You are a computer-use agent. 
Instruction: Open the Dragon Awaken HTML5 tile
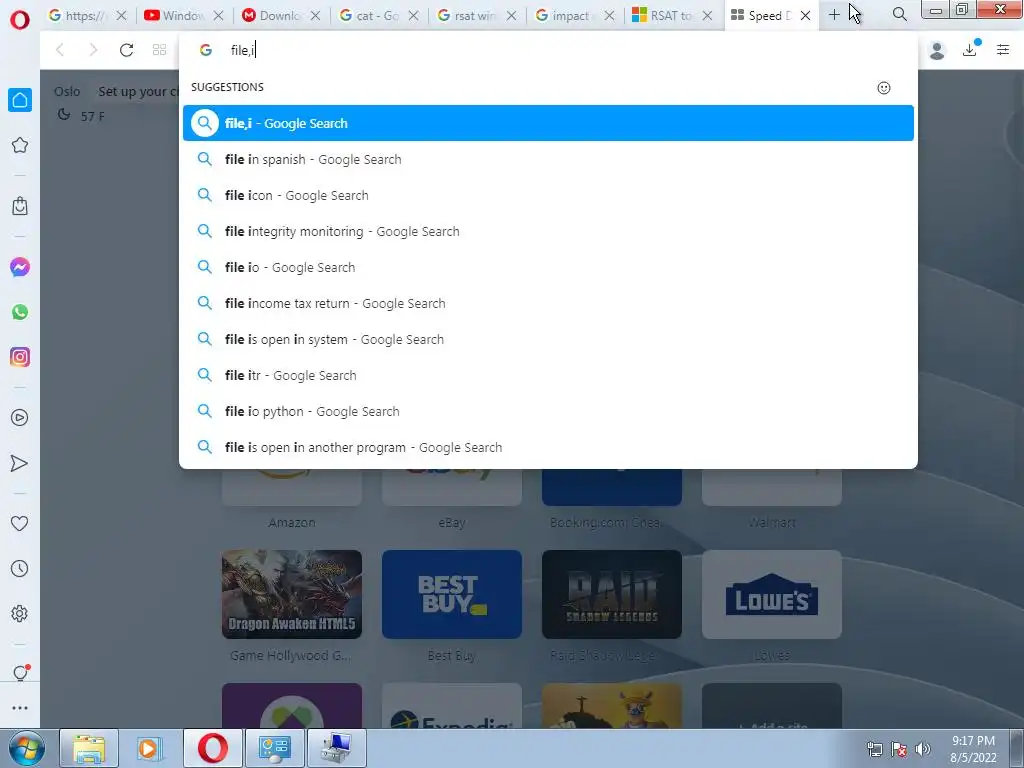(292, 594)
